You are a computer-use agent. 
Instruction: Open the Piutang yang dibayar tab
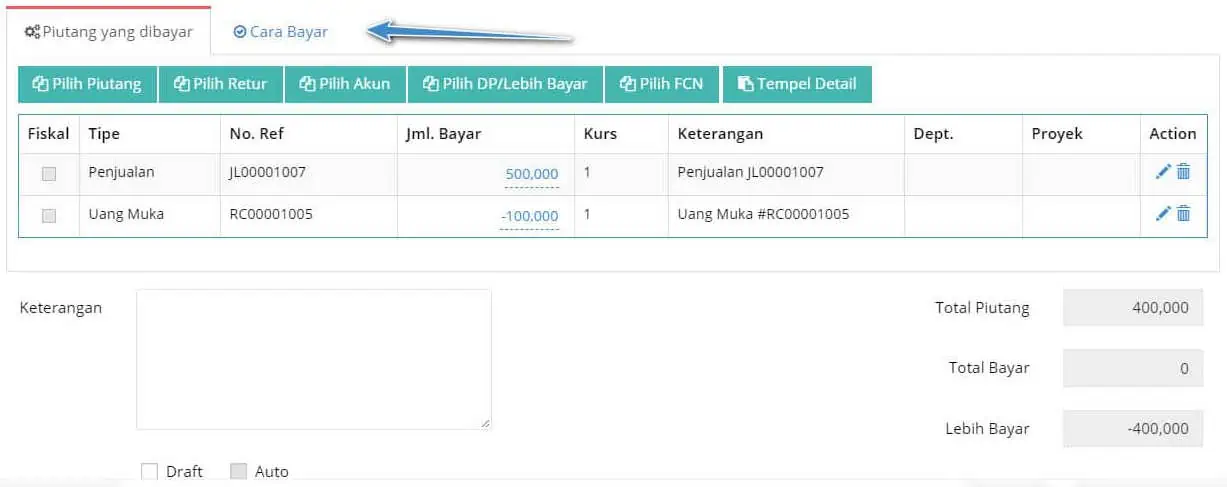point(108,31)
